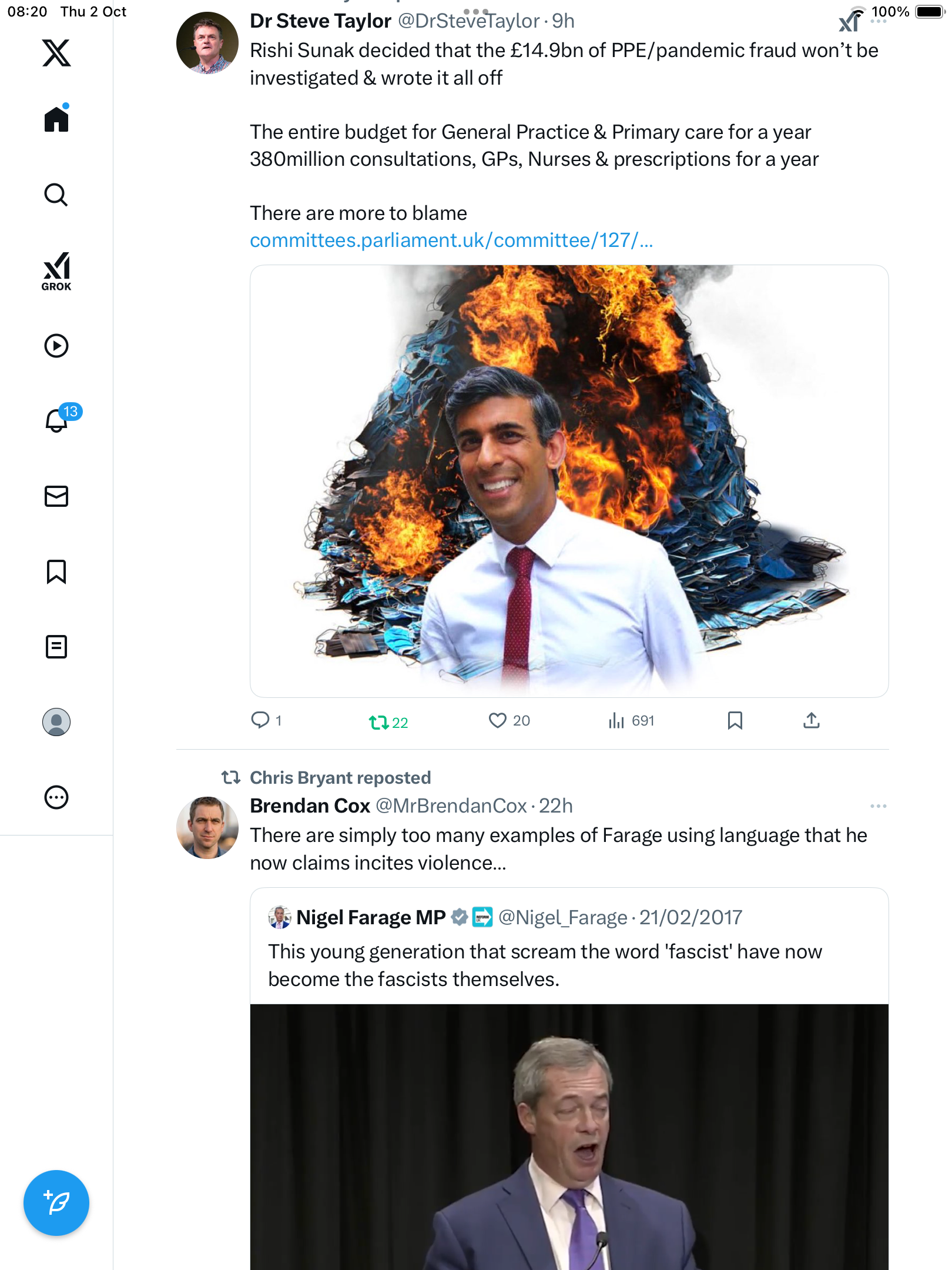Screen dimensions: 952x1270
Task: Open more options on Dr Steve Taylor's post
Action: tap(878, 22)
